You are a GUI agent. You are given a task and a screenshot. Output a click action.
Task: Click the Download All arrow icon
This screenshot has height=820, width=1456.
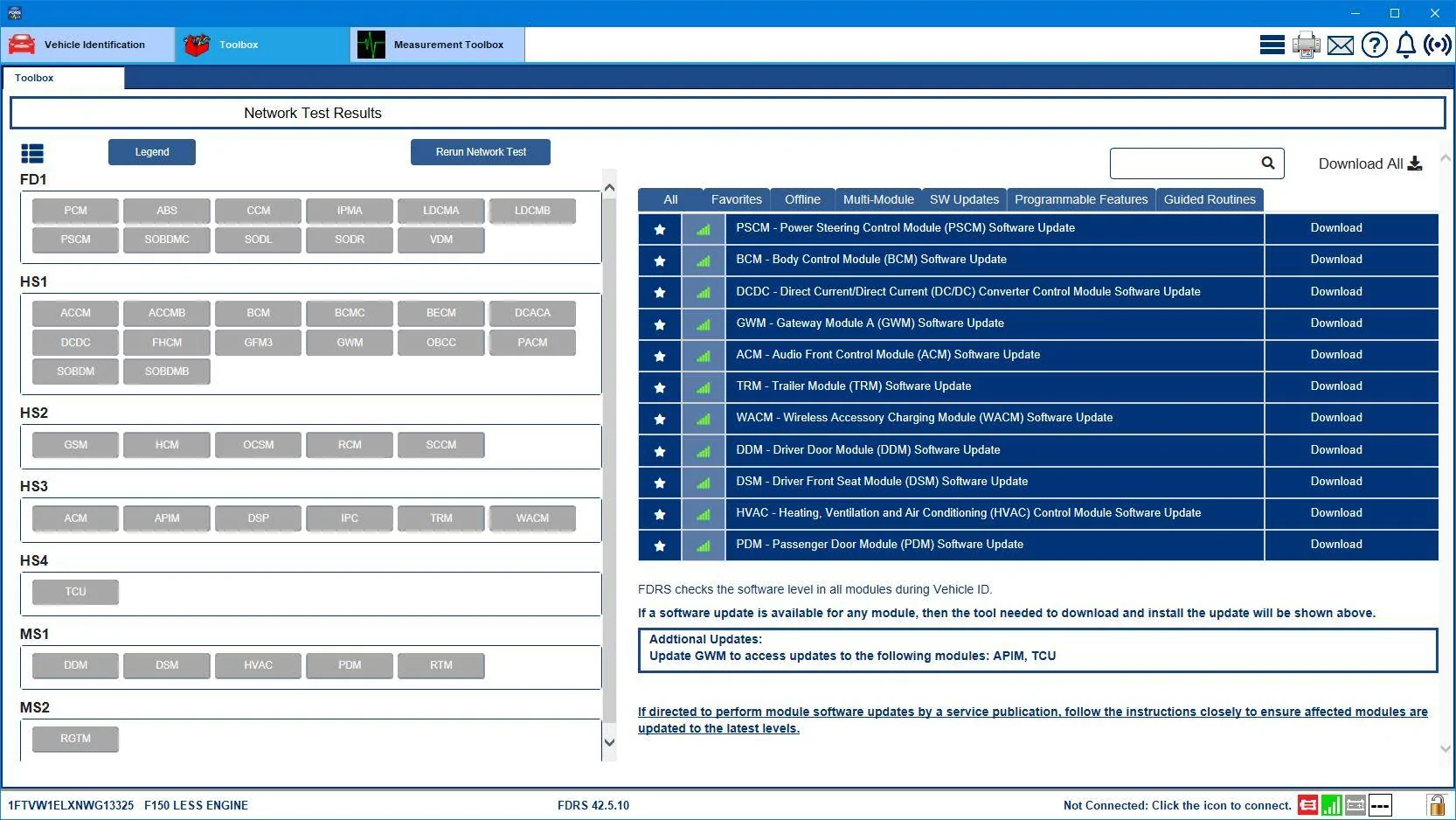pyautogui.click(x=1415, y=163)
